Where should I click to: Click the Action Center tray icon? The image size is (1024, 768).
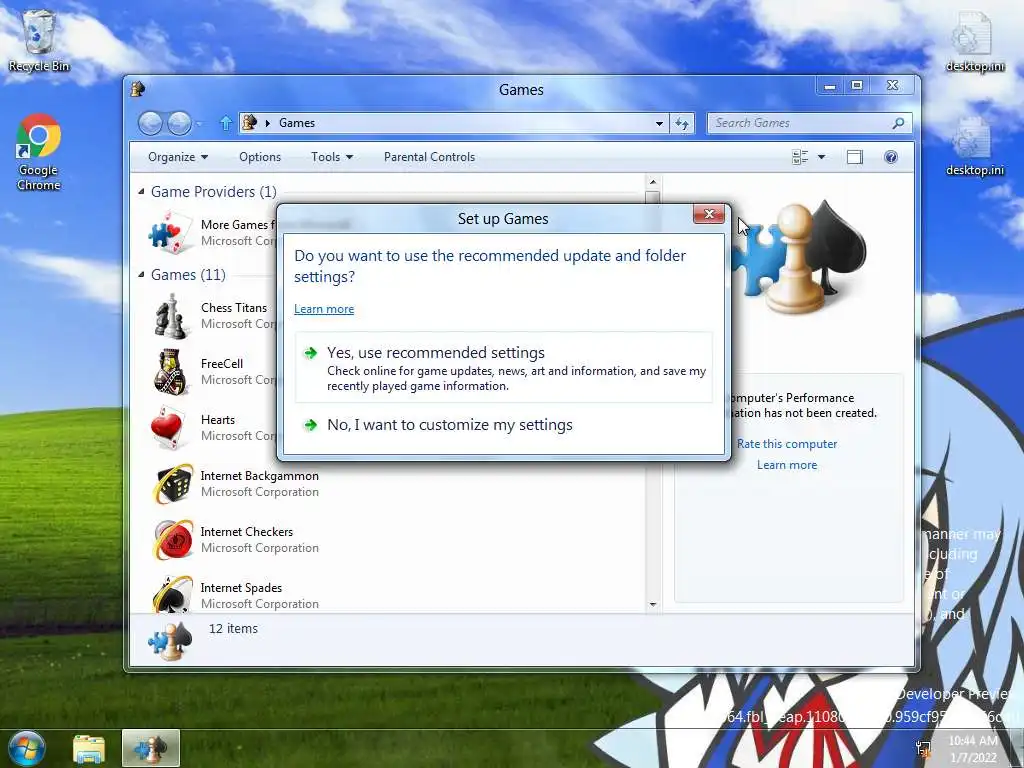pos(923,748)
